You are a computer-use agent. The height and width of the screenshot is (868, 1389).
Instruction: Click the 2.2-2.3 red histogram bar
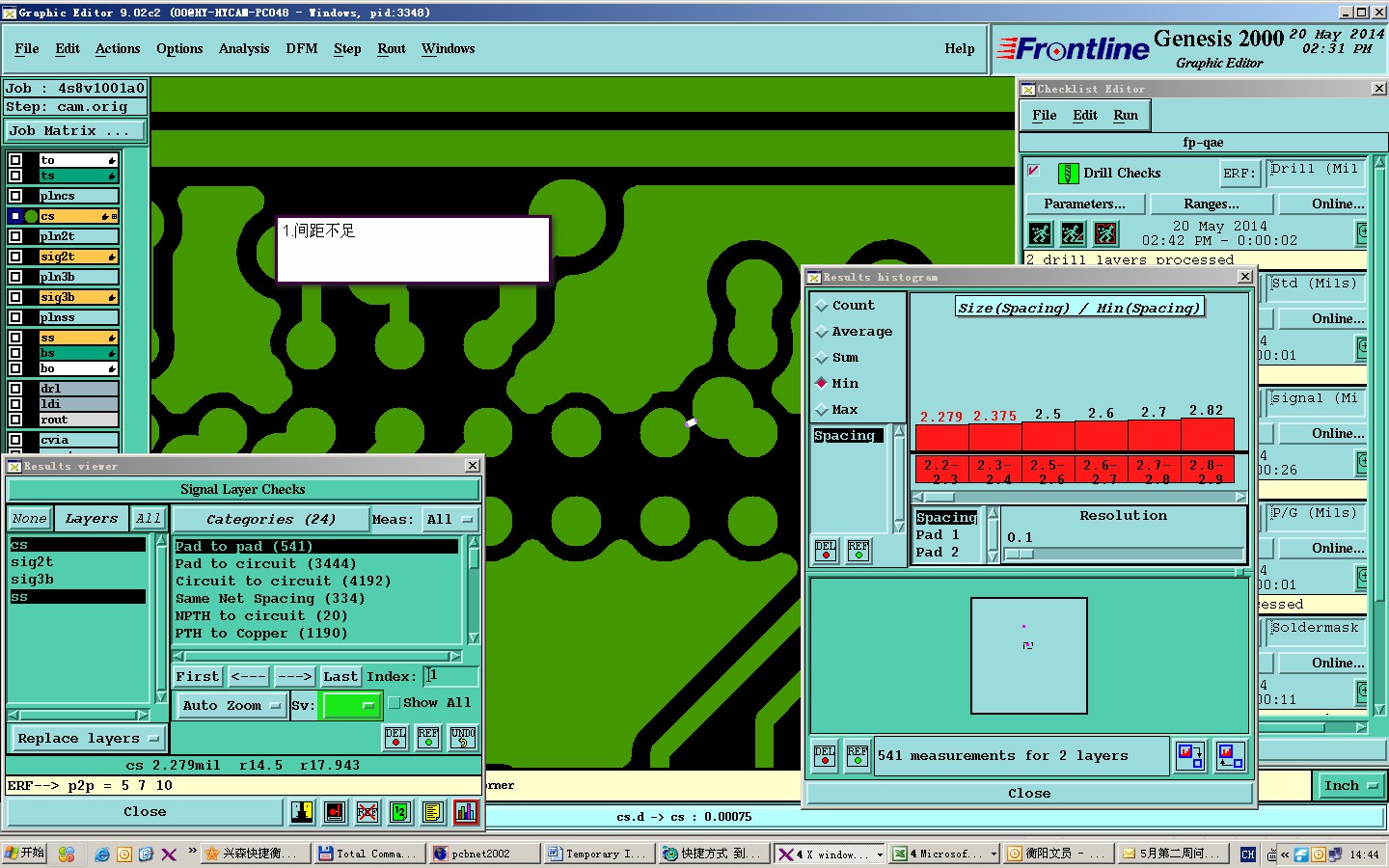point(941,437)
